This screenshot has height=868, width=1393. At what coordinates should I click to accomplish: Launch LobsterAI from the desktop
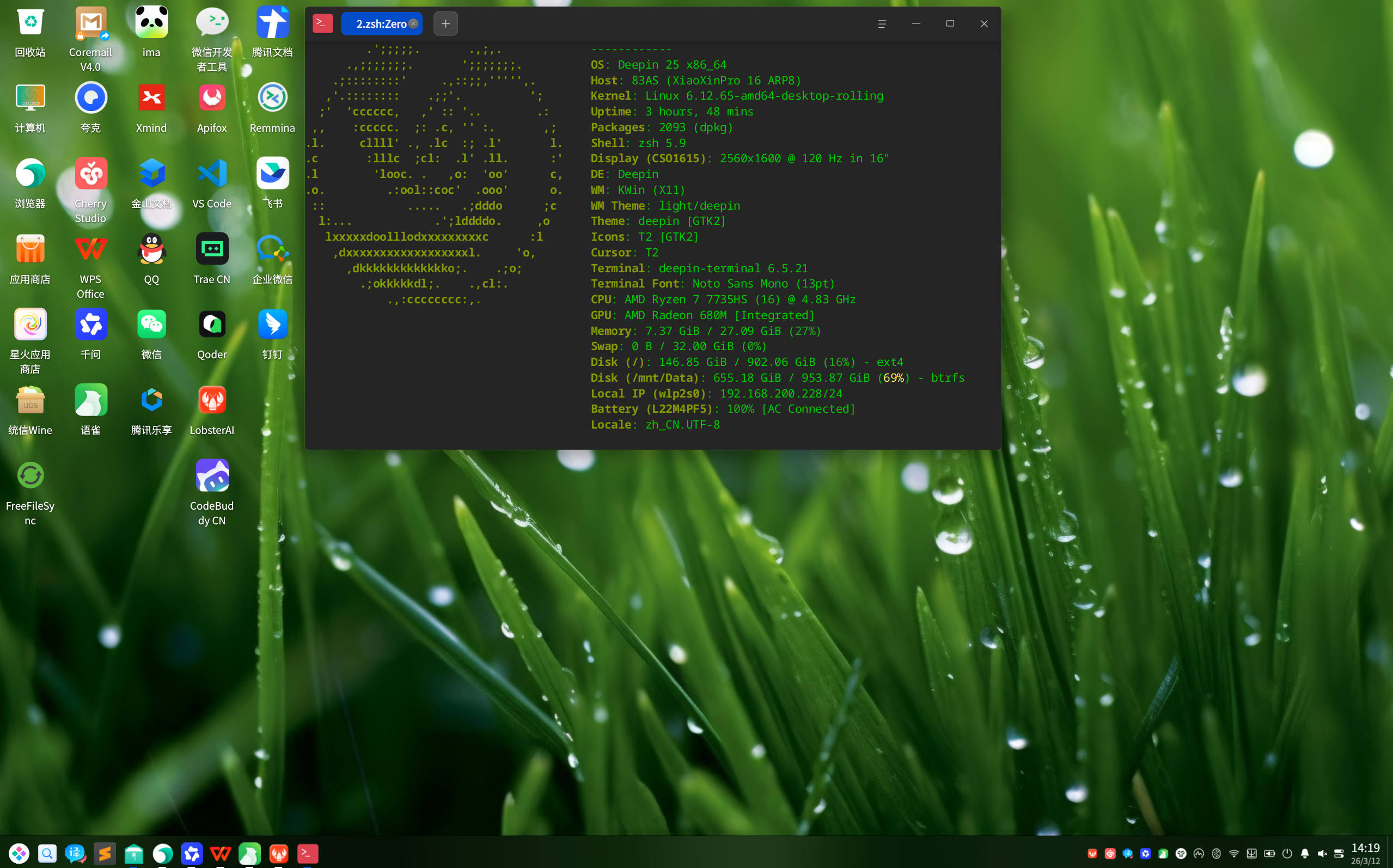(x=212, y=400)
